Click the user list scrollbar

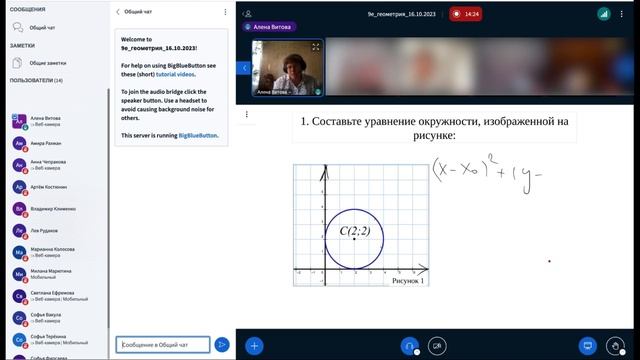click(108, 208)
